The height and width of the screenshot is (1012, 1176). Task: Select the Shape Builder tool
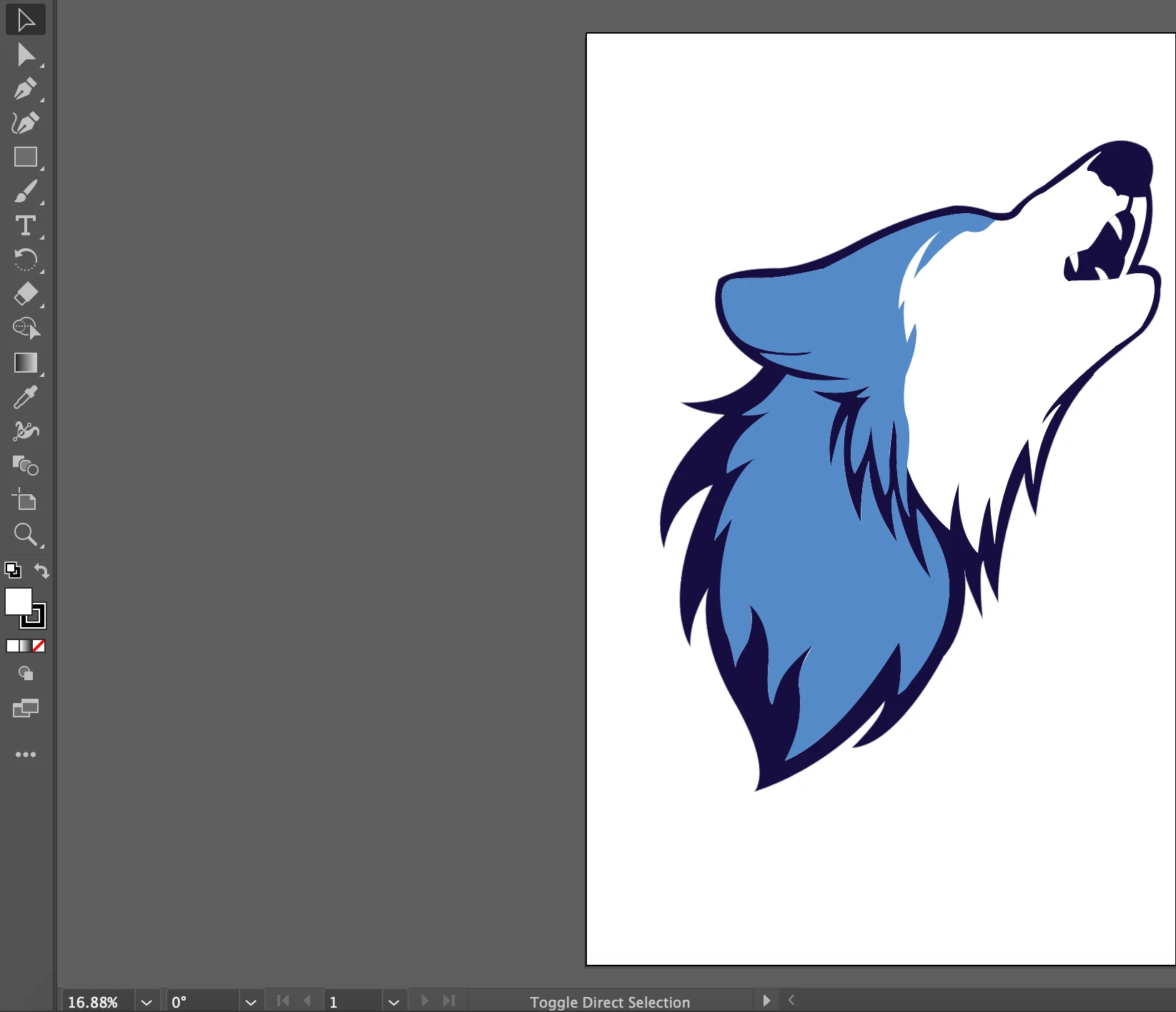[26, 328]
